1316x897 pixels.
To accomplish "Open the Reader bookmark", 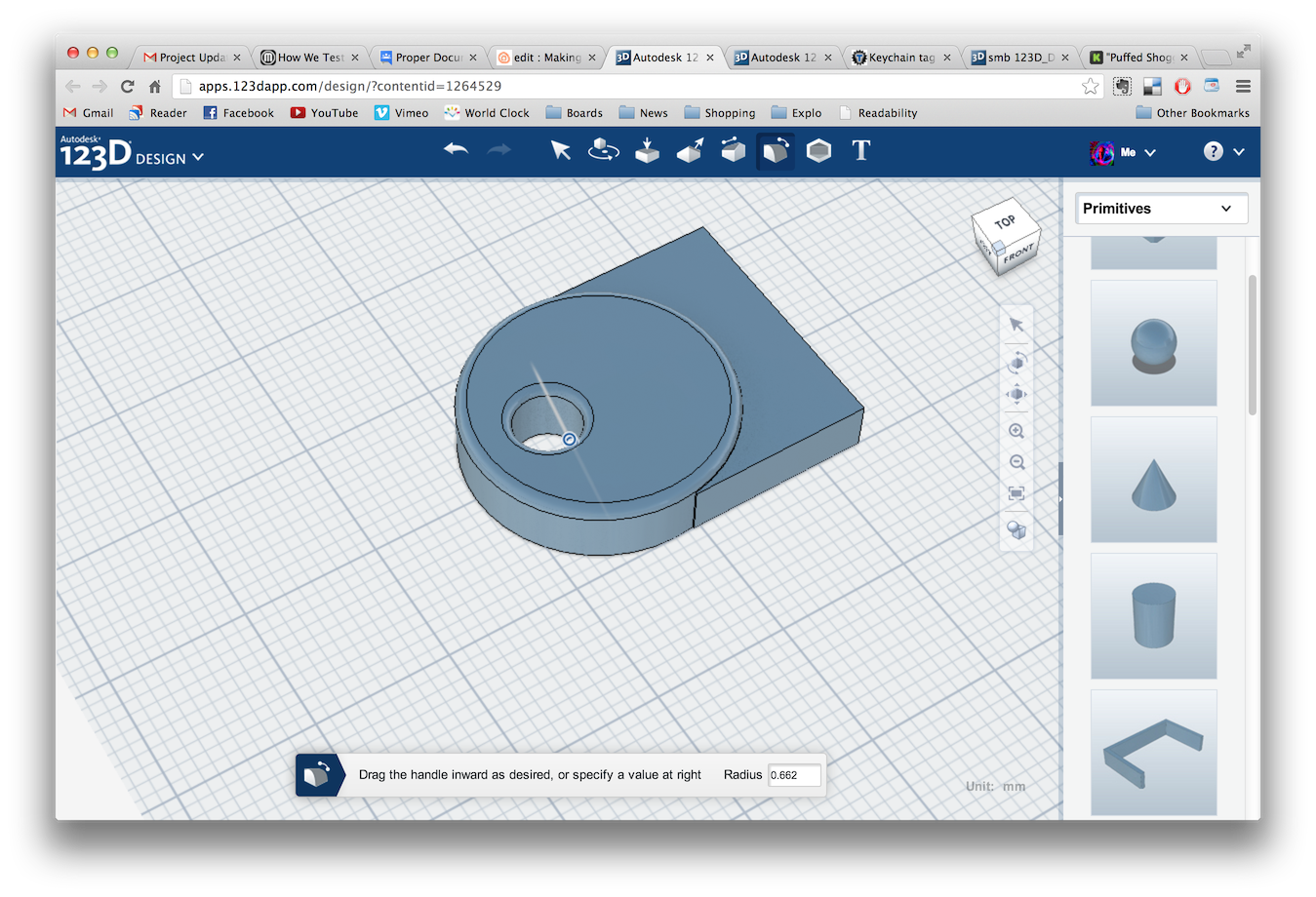I will 158,113.
